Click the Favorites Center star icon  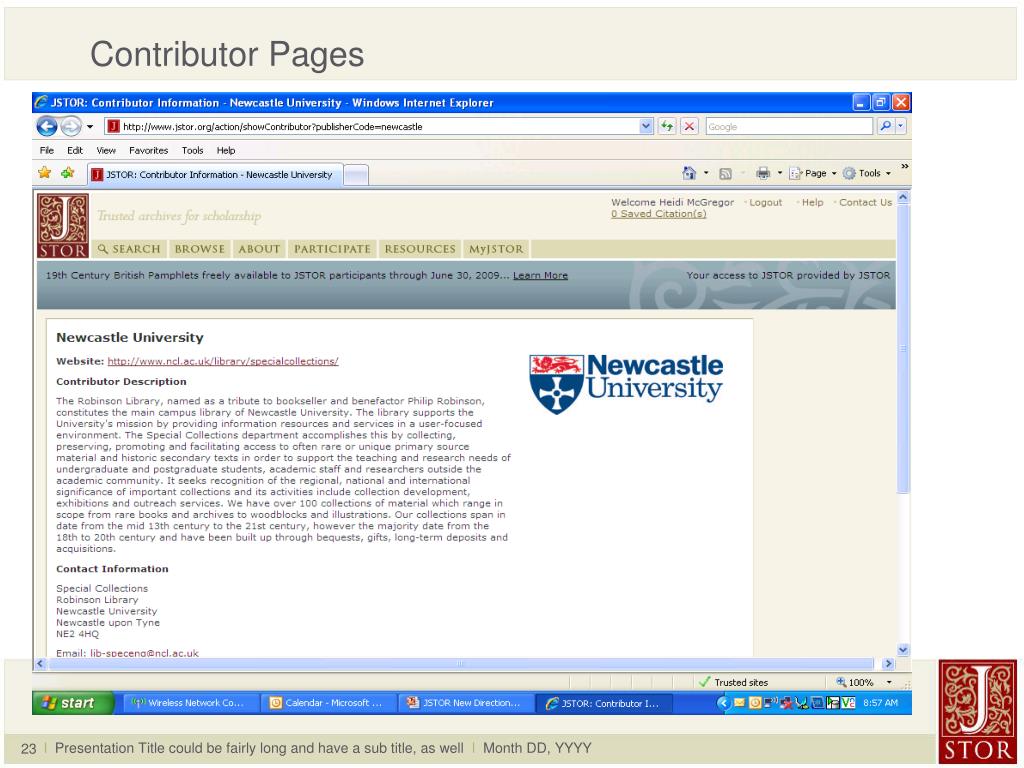point(44,173)
